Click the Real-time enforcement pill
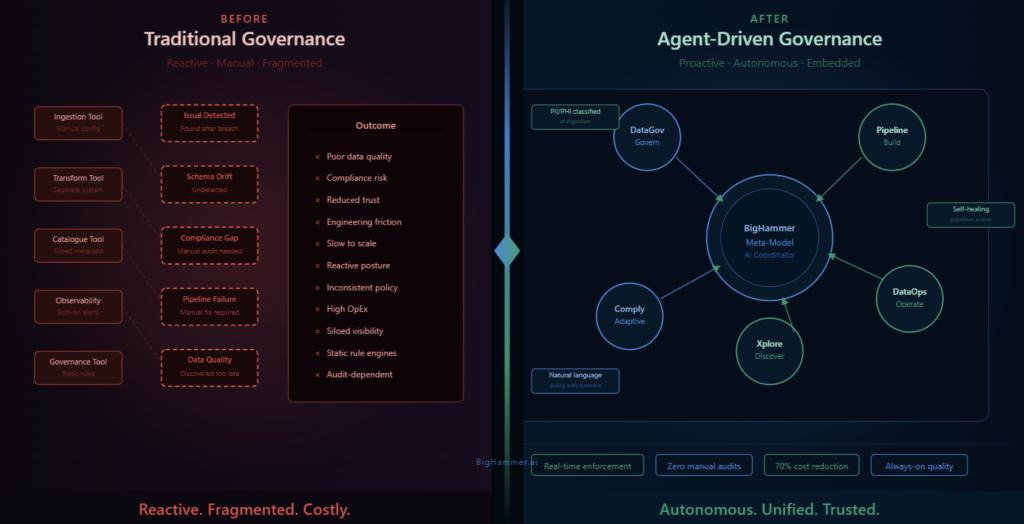Viewport: 1024px width, 524px height. 588,465
